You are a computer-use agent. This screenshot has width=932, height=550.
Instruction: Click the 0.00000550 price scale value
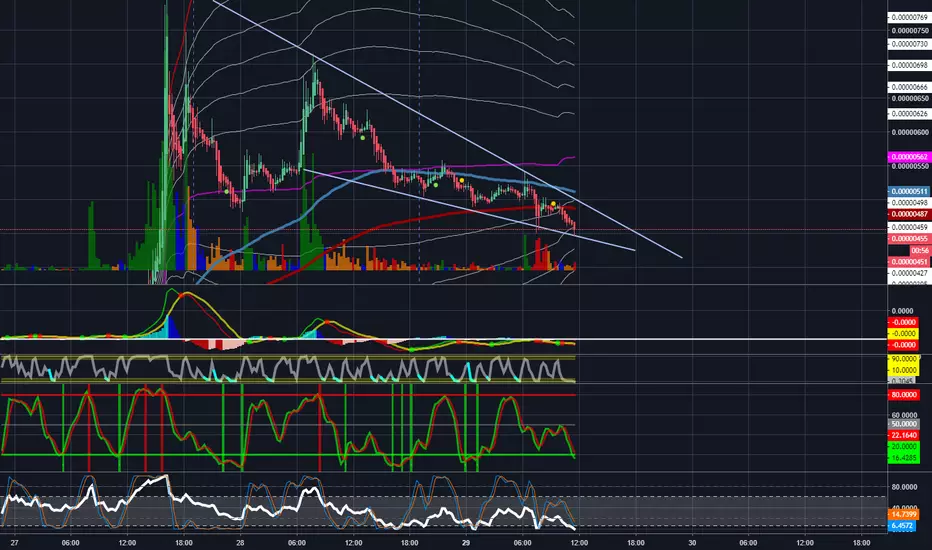909,166
